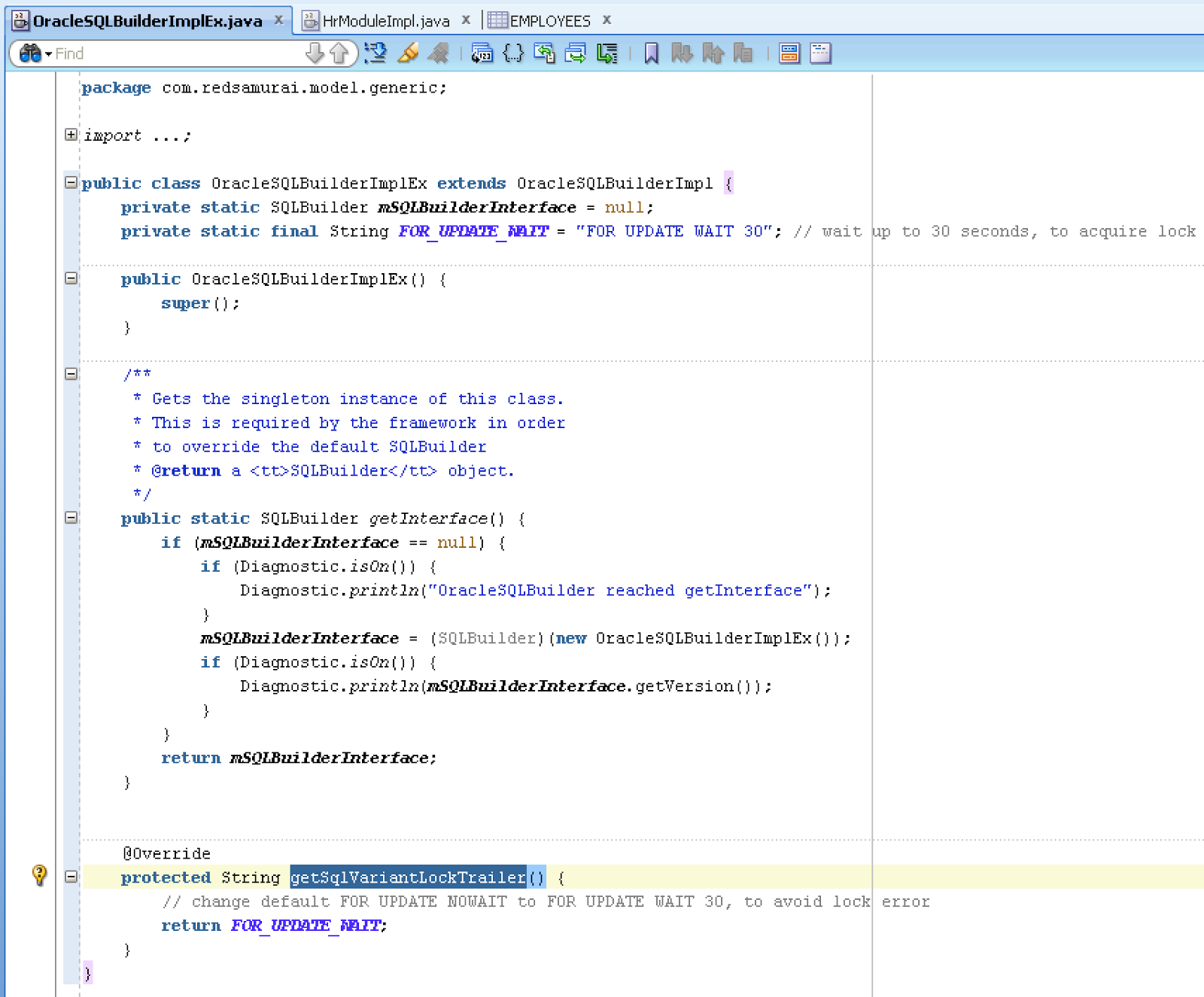Click the Navigate Back icon

544,53
